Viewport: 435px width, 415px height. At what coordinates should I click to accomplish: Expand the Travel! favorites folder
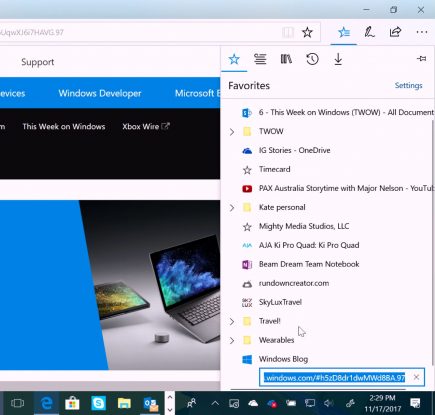coord(232,322)
